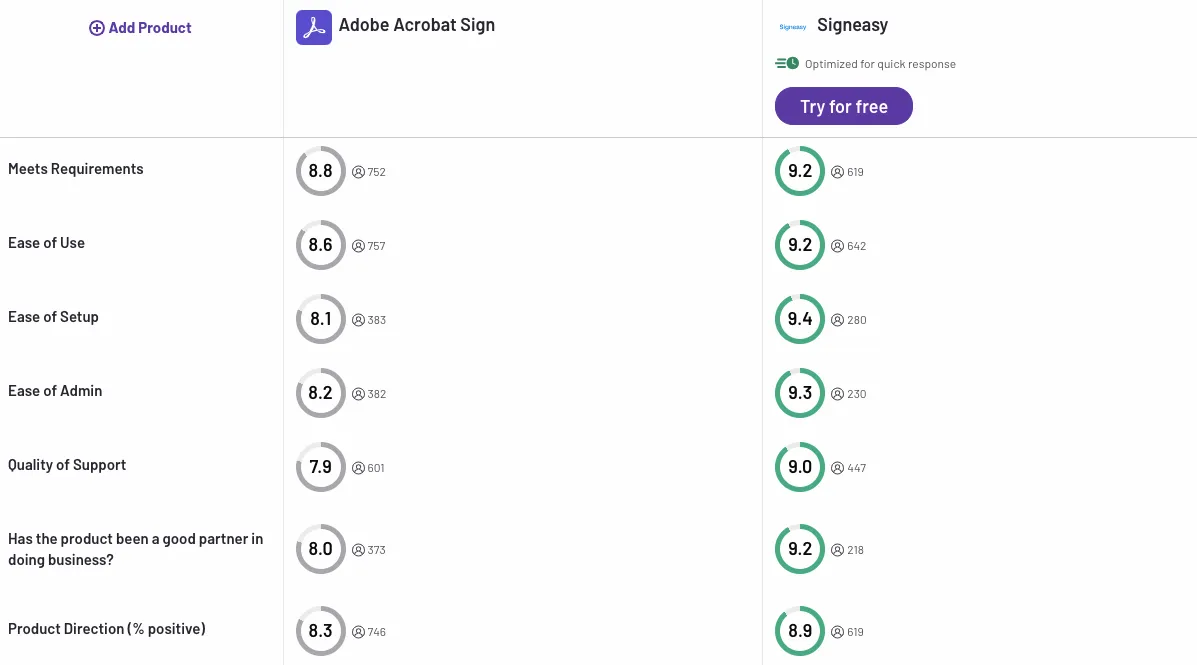Click Signeasy's 9.4 Ease of Setup rating circle

coord(799,319)
